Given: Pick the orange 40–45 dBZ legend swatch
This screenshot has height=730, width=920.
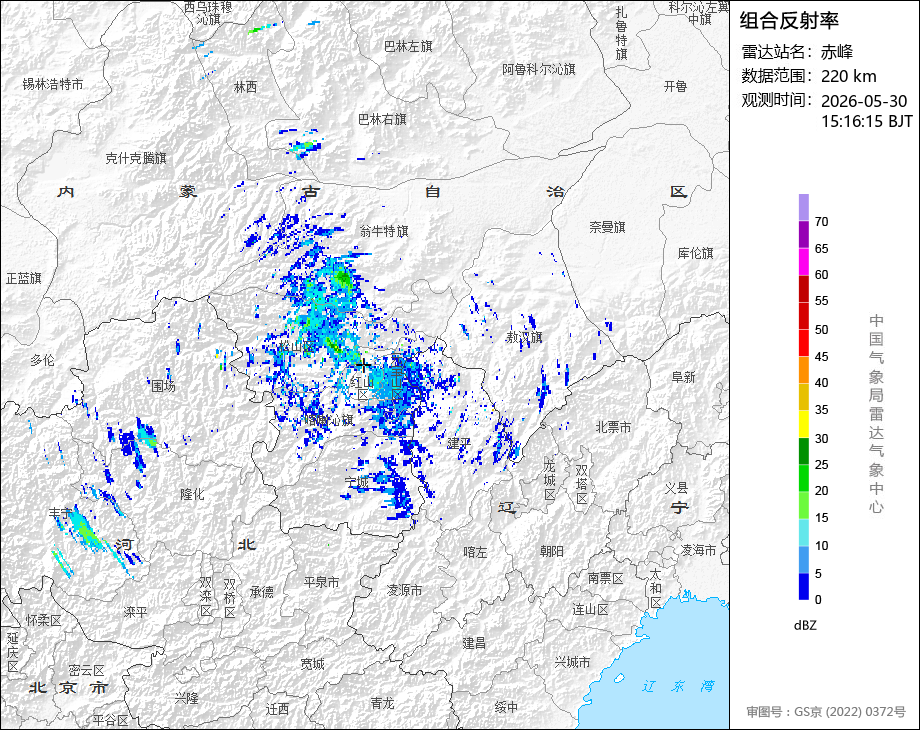Looking at the screenshot, I should [x=804, y=370].
